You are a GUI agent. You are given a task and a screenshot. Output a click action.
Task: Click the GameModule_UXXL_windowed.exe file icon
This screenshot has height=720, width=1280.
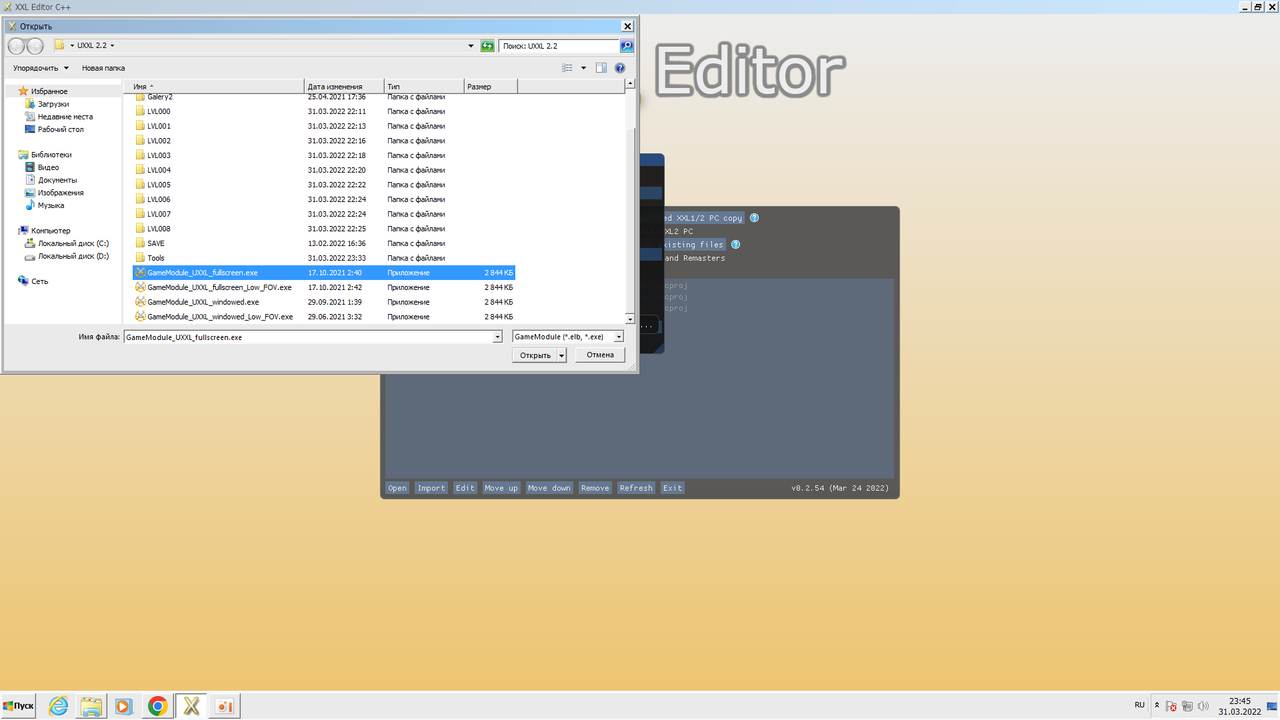coord(140,302)
